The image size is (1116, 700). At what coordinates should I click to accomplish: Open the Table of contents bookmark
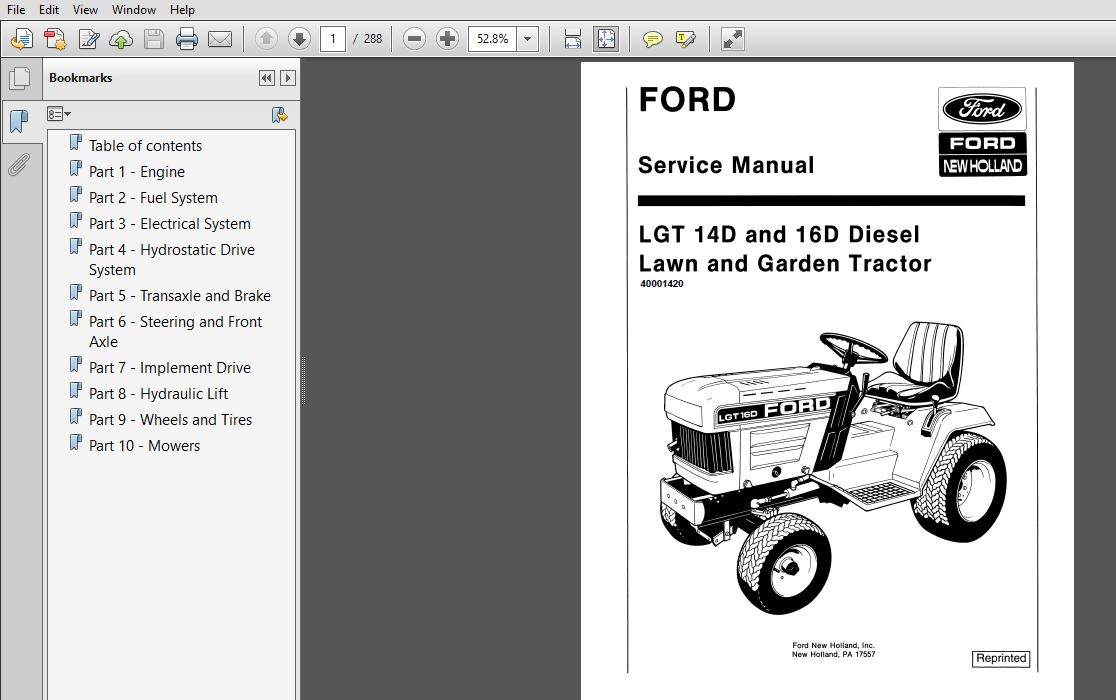(x=145, y=146)
